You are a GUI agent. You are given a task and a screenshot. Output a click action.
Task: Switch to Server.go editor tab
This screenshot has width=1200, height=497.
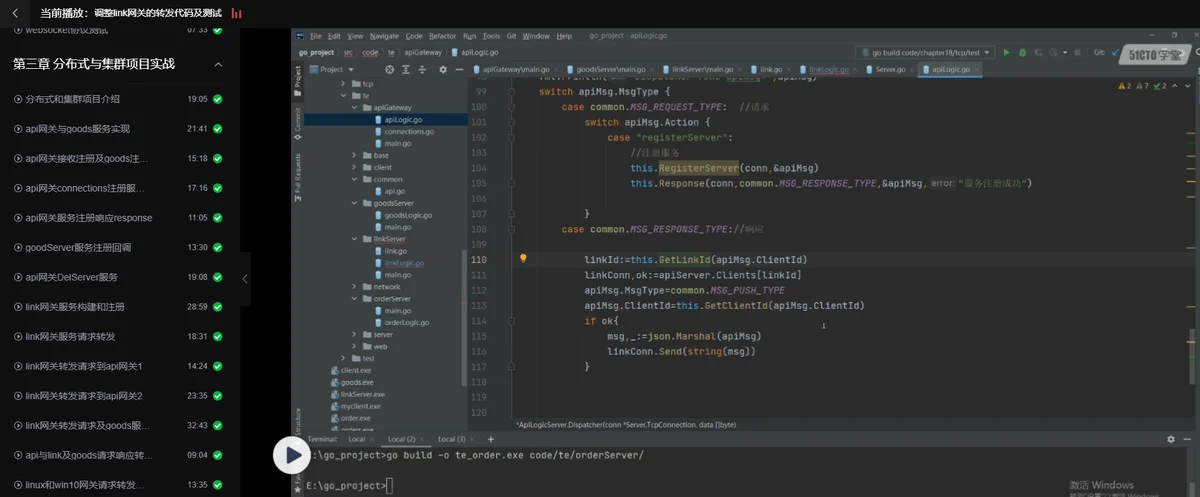point(888,70)
